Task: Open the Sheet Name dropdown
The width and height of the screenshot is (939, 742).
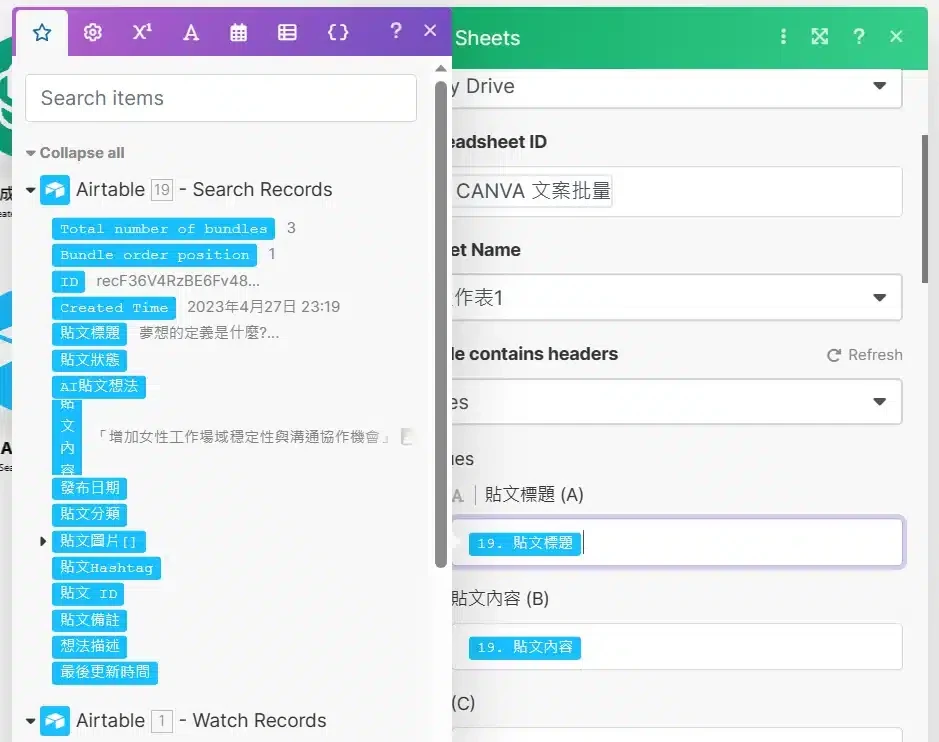Action: click(x=677, y=298)
